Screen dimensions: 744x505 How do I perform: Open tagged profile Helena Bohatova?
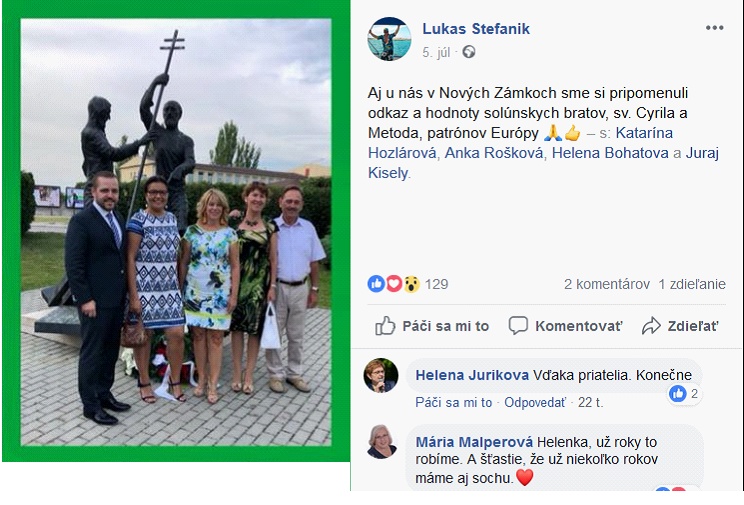pos(610,153)
